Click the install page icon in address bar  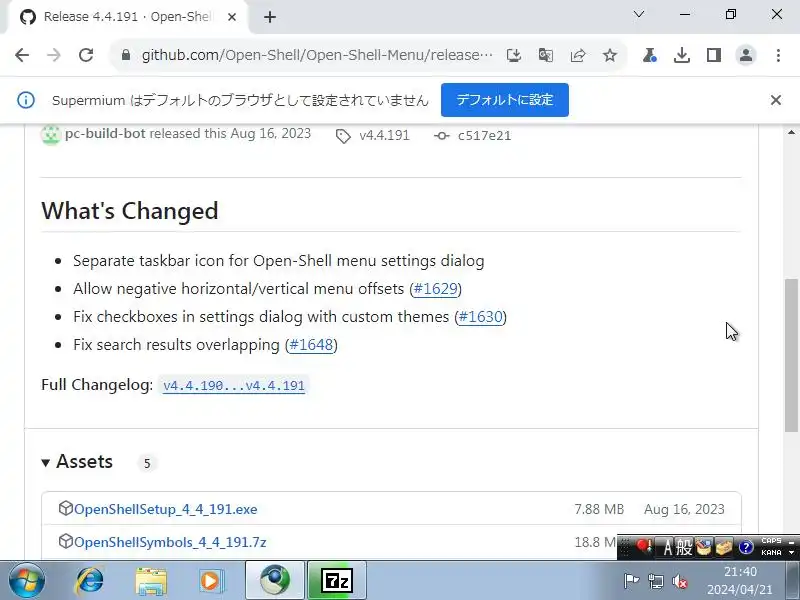point(514,55)
